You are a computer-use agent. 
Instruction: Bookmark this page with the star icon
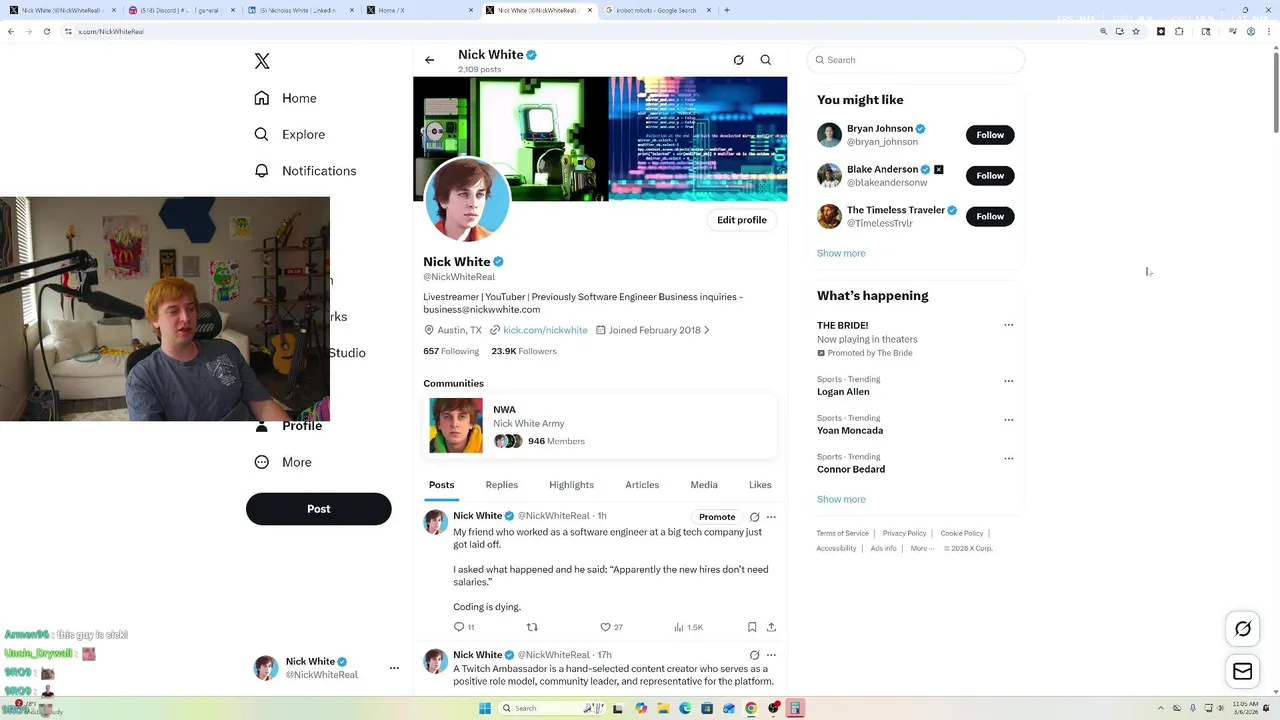tap(1136, 31)
